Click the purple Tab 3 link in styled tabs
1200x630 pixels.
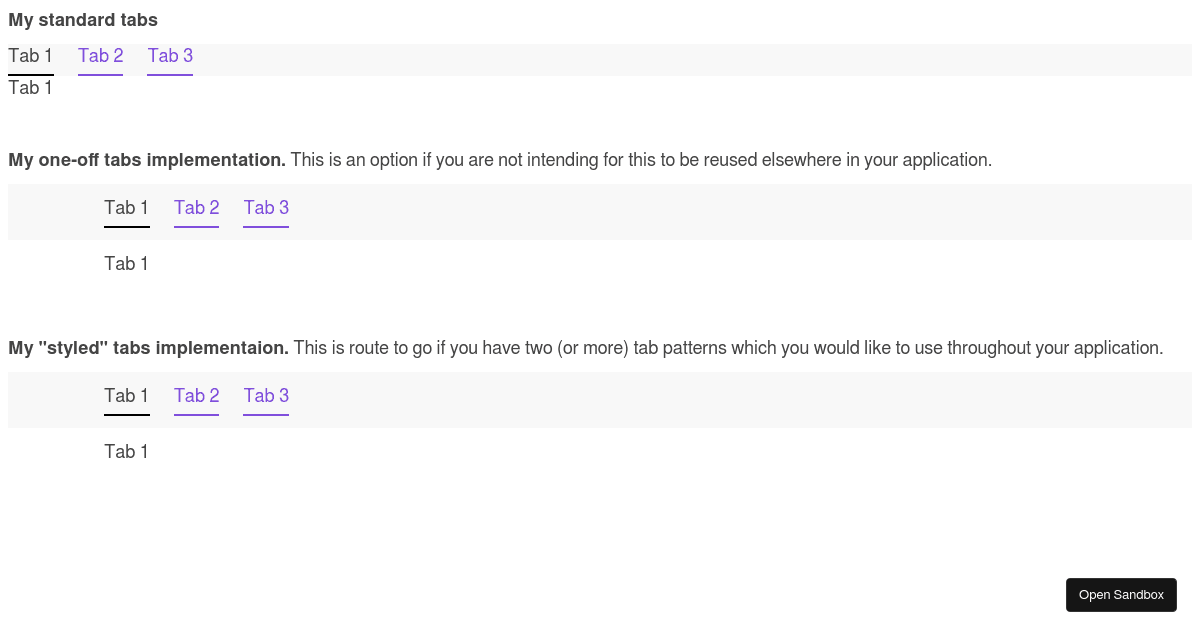266,396
